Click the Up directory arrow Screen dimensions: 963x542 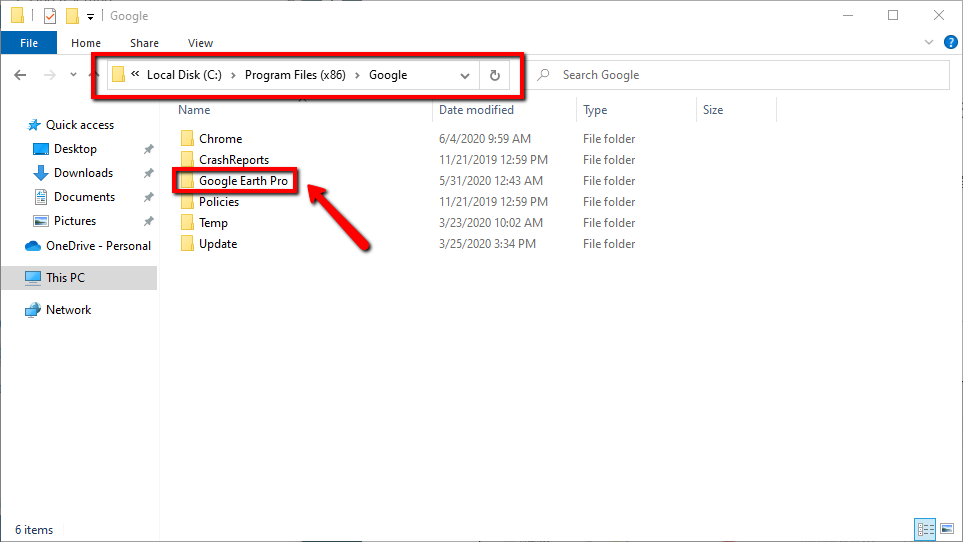point(94,75)
